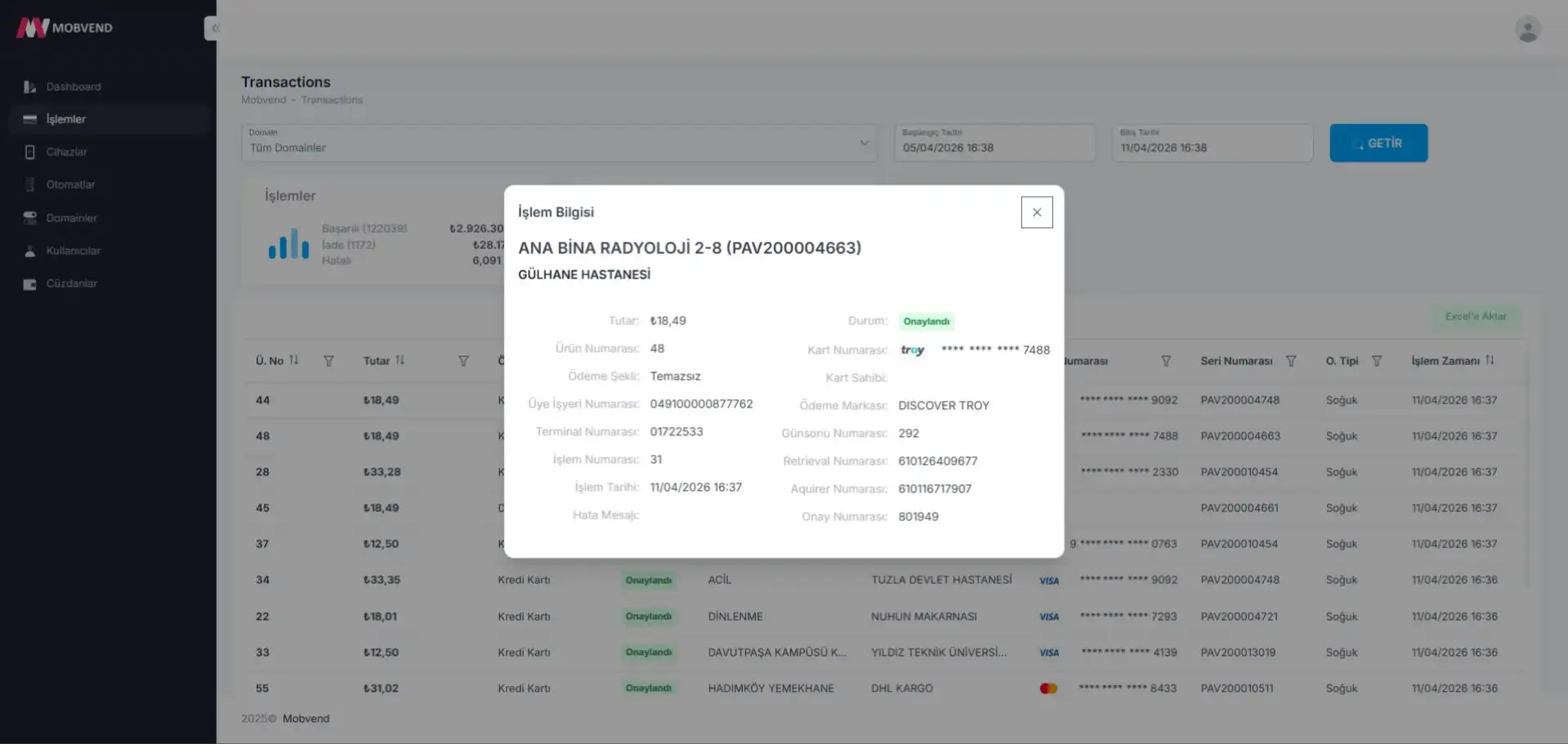Select the DHL KARGO transaction row

(901, 688)
